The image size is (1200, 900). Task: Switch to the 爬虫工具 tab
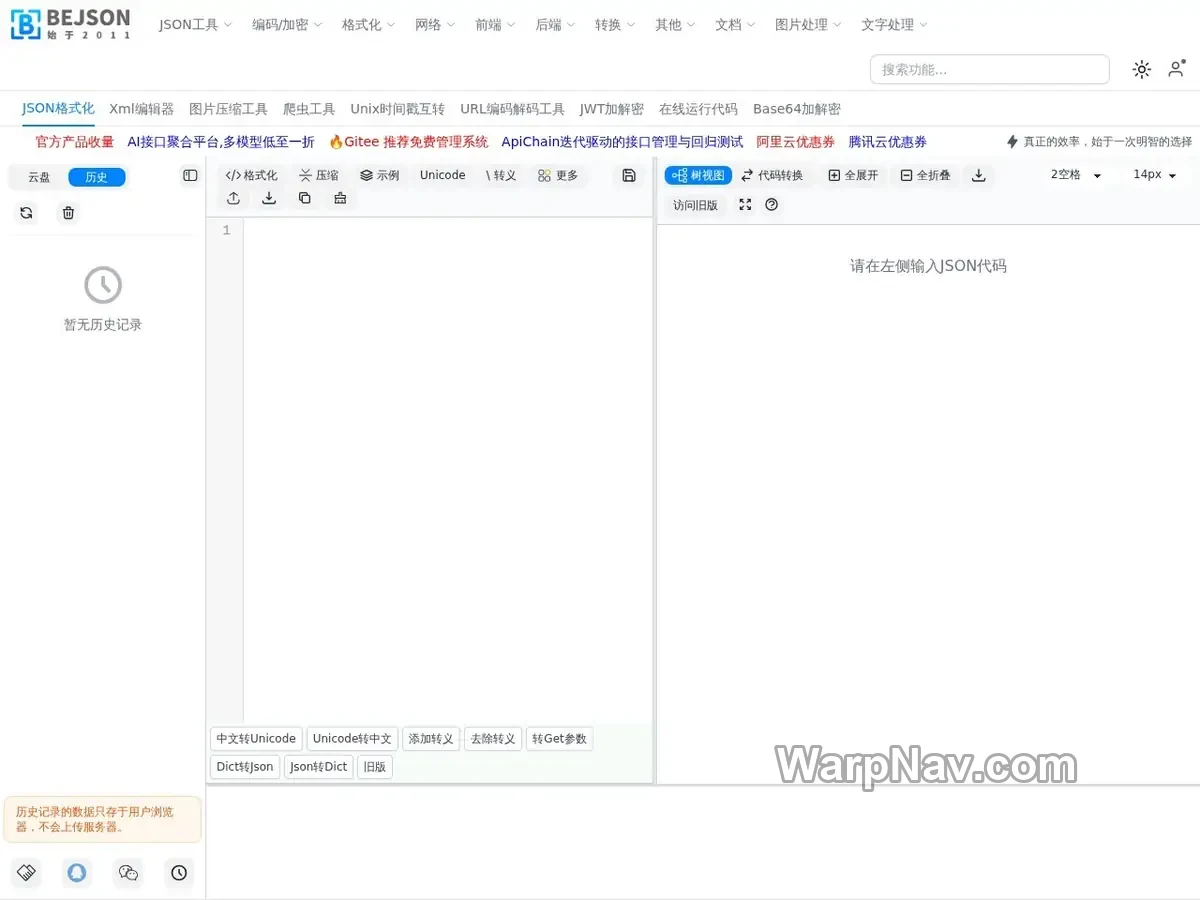coord(309,109)
